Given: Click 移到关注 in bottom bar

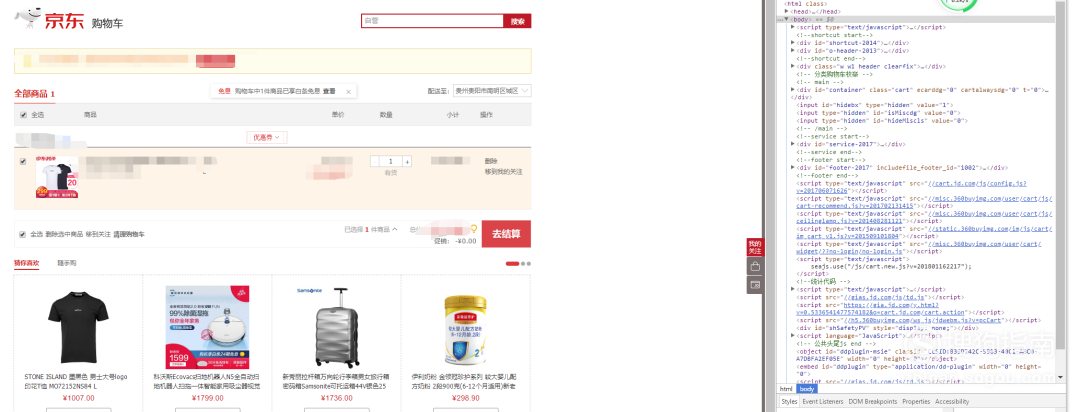Looking at the screenshot, I should coord(98,234).
